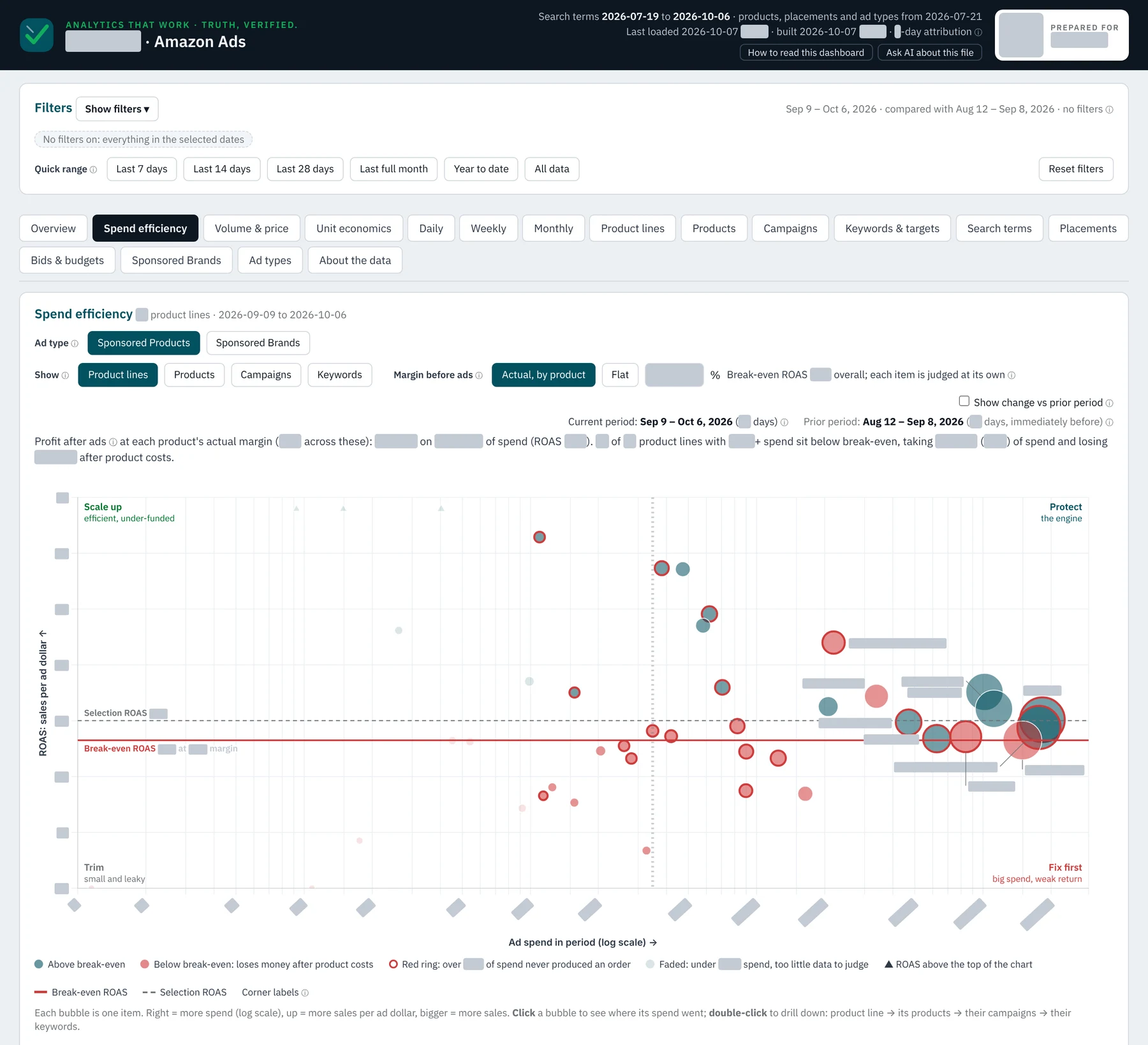
Task: Click info icon after judged at its own
Action: tap(1012, 375)
